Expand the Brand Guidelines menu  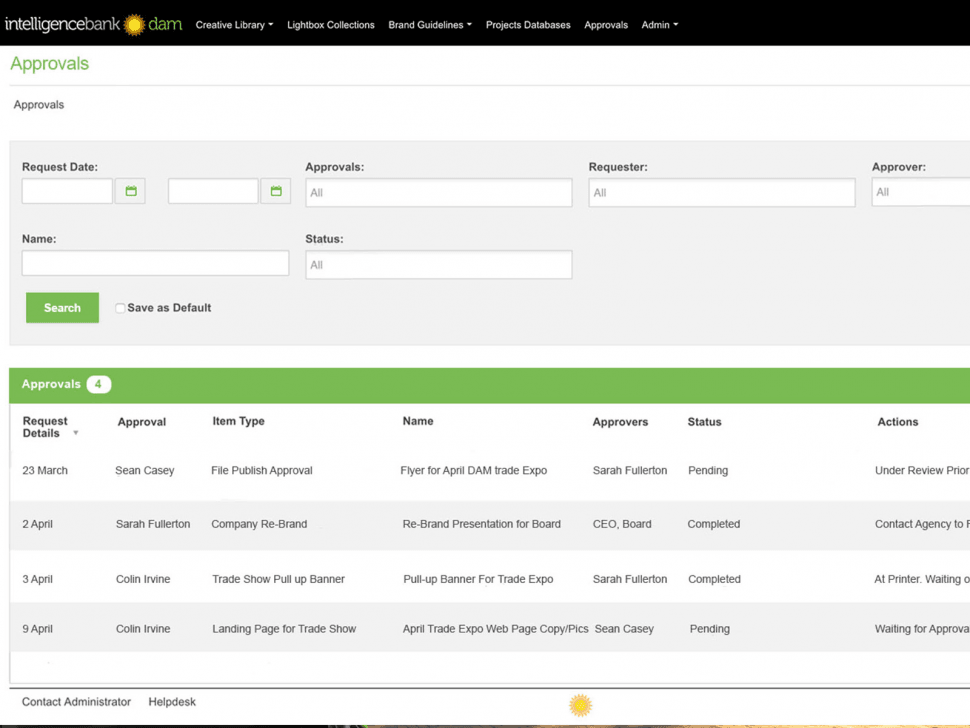[429, 25]
